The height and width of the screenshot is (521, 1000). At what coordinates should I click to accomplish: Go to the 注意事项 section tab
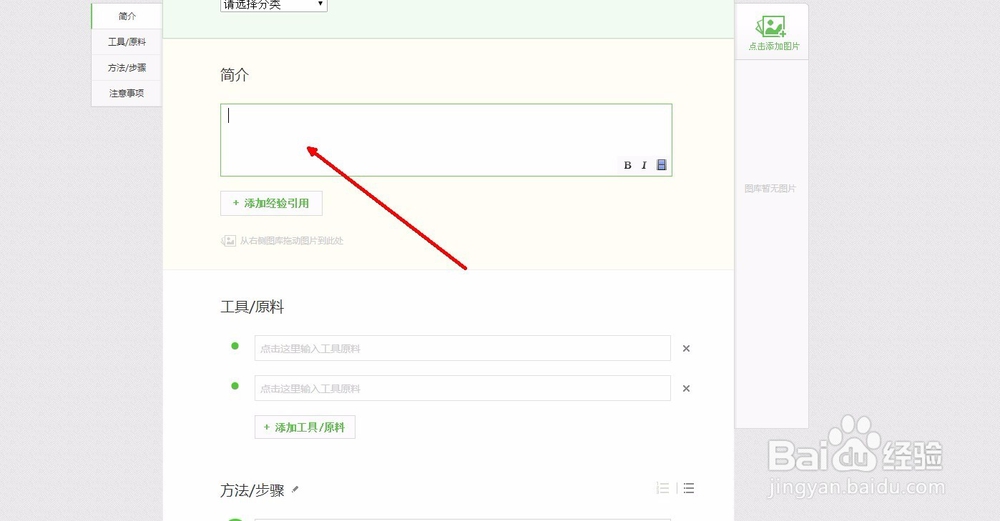(127, 93)
